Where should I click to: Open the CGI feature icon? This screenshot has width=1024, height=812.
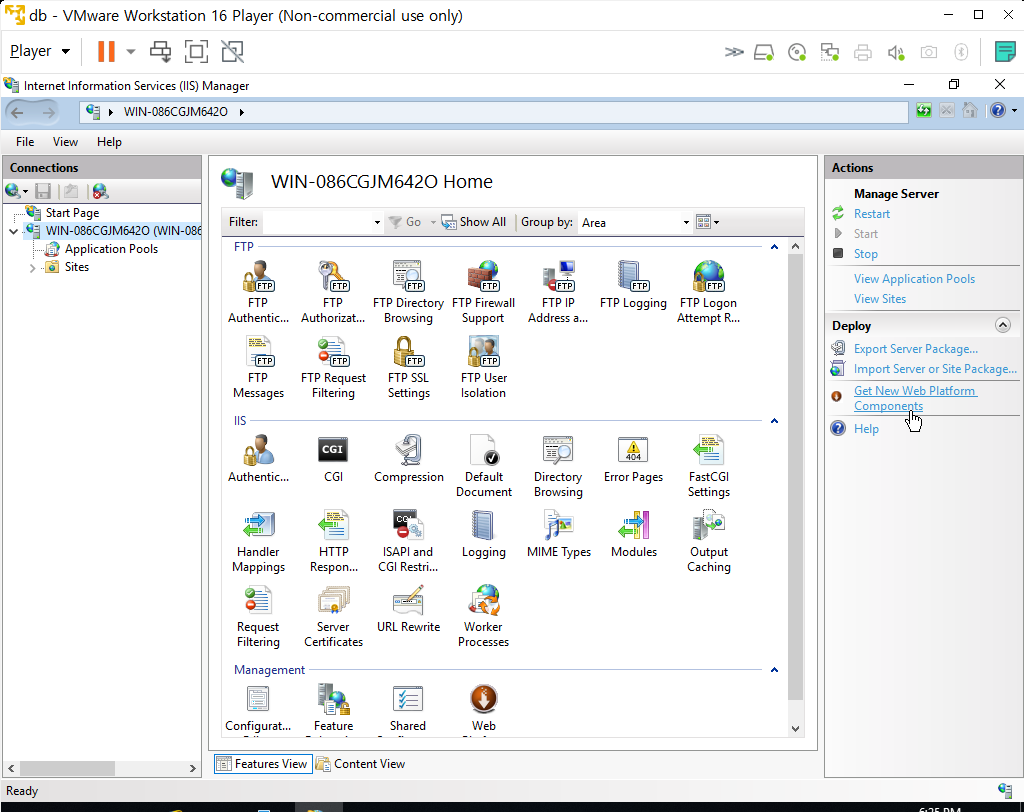pos(333,459)
